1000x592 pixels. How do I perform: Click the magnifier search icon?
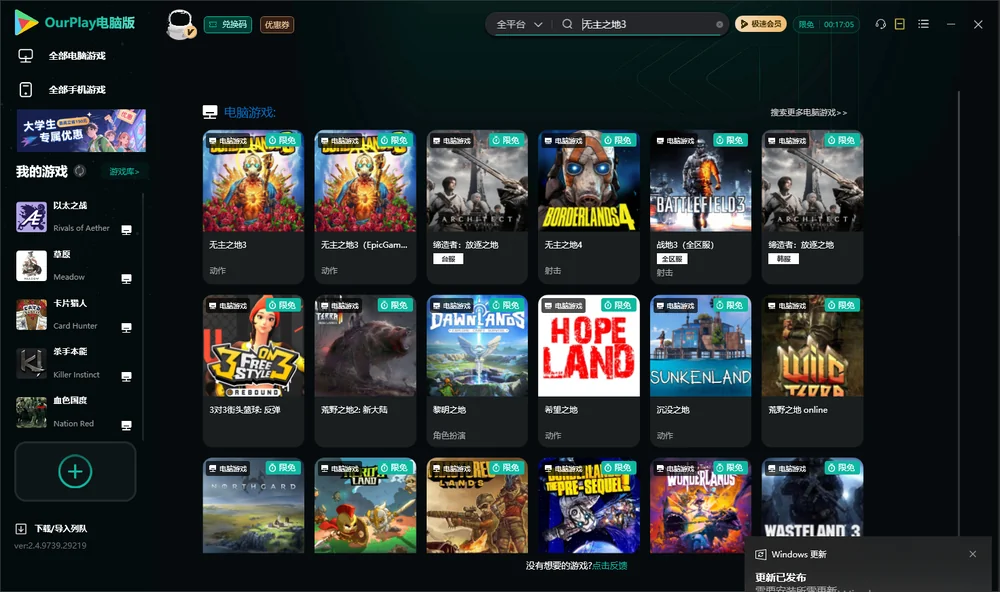pyautogui.click(x=567, y=24)
